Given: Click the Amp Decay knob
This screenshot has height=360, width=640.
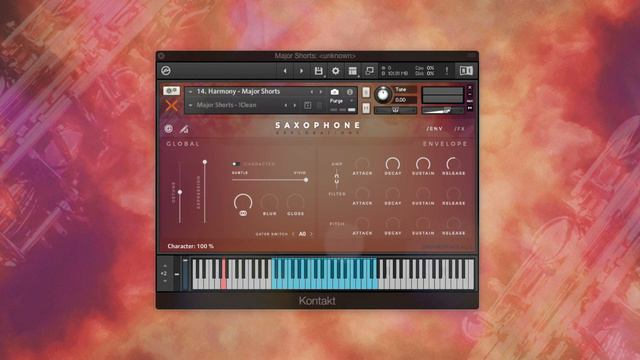Looking at the screenshot, I should tap(393, 164).
